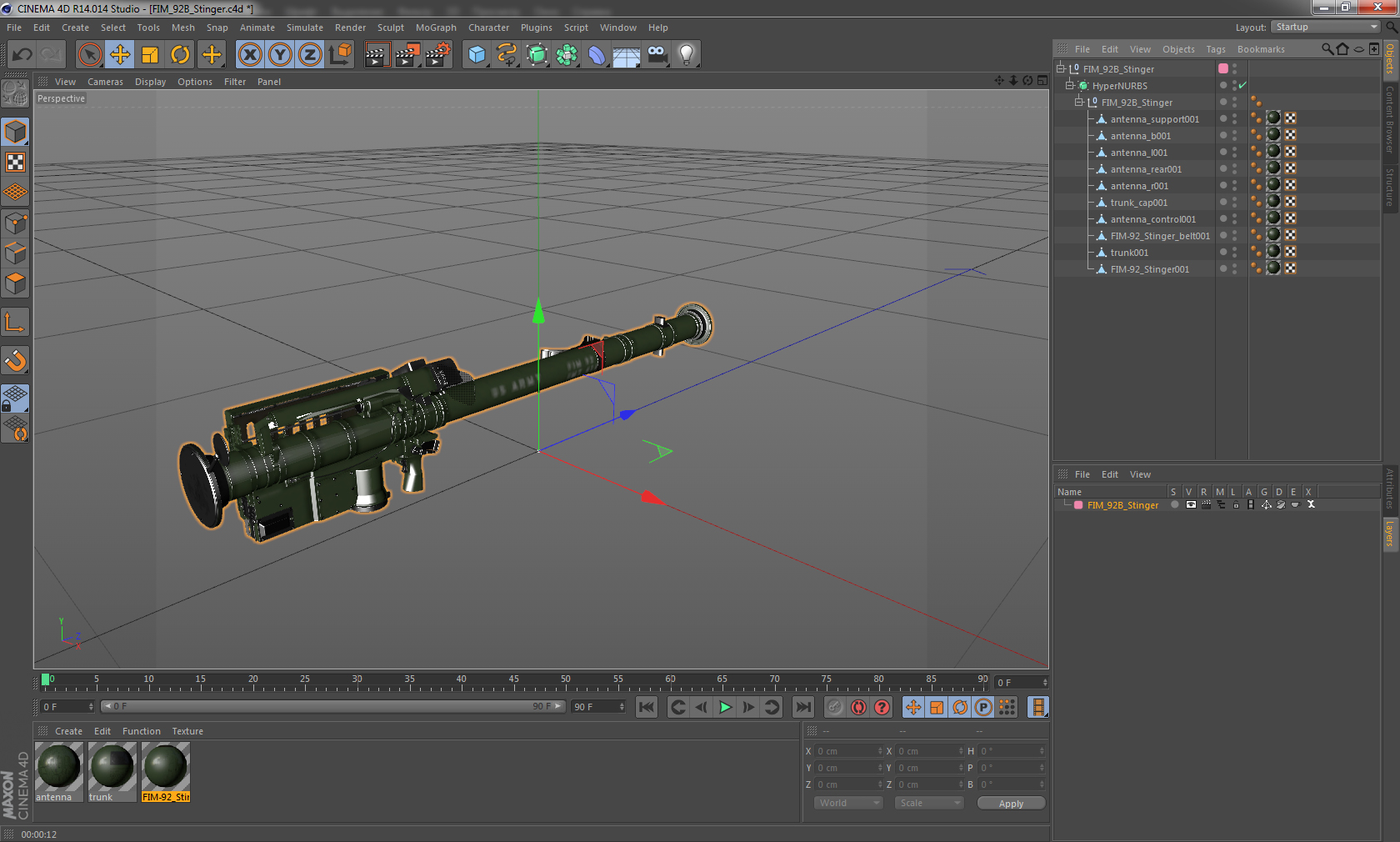Open the MoGraph menu
This screenshot has height=842, width=1400.
coord(436,28)
